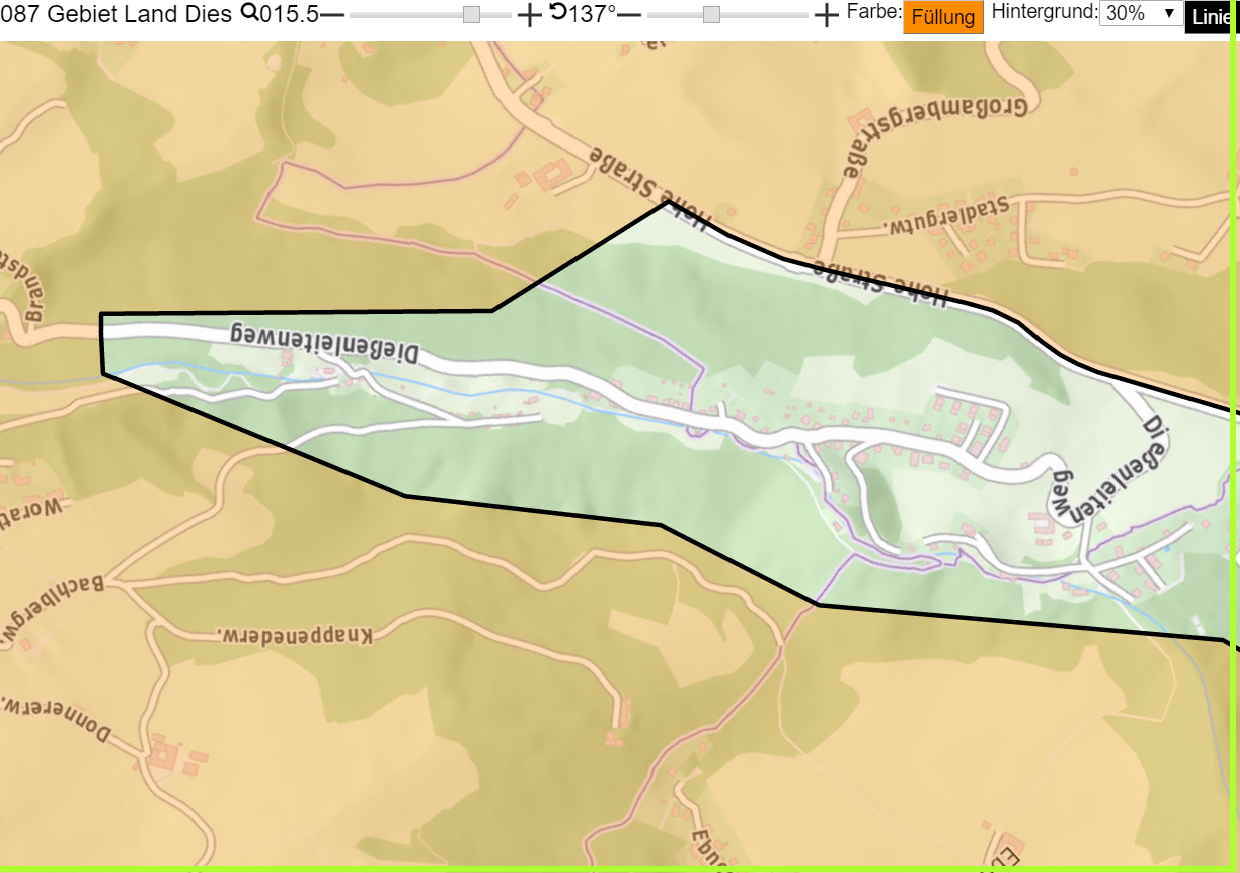This screenshot has height=873, width=1240.
Task: Open the Hintergrund opacity dropdown
Action: tap(1140, 13)
